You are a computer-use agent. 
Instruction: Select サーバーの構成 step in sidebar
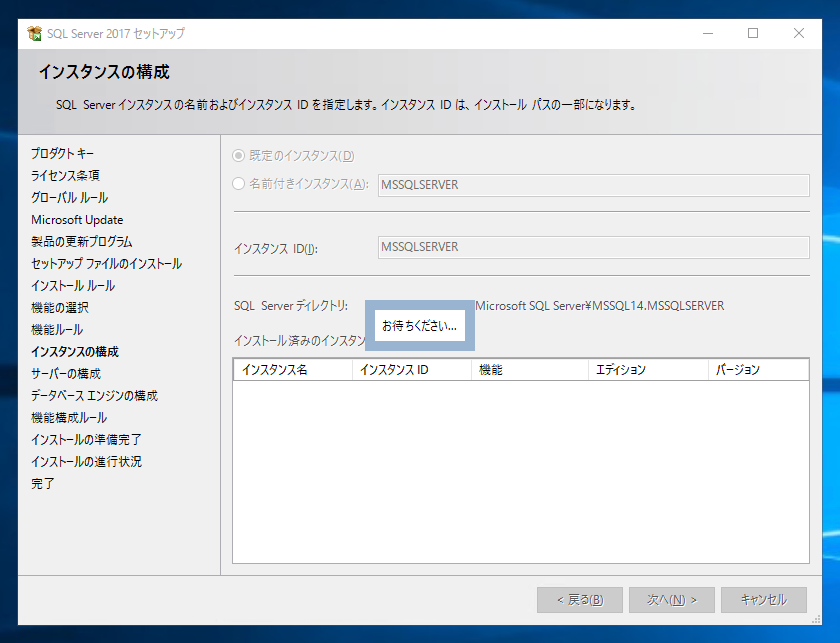[x=66, y=373]
